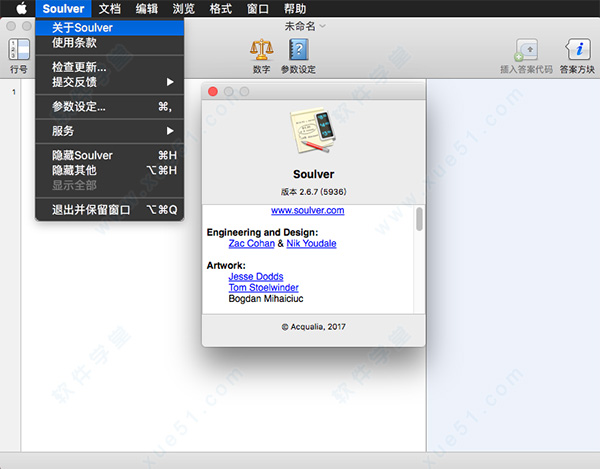
Task: Toggle line numbers with 行号 icon
Action: pyautogui.click(x=19, y=50)
